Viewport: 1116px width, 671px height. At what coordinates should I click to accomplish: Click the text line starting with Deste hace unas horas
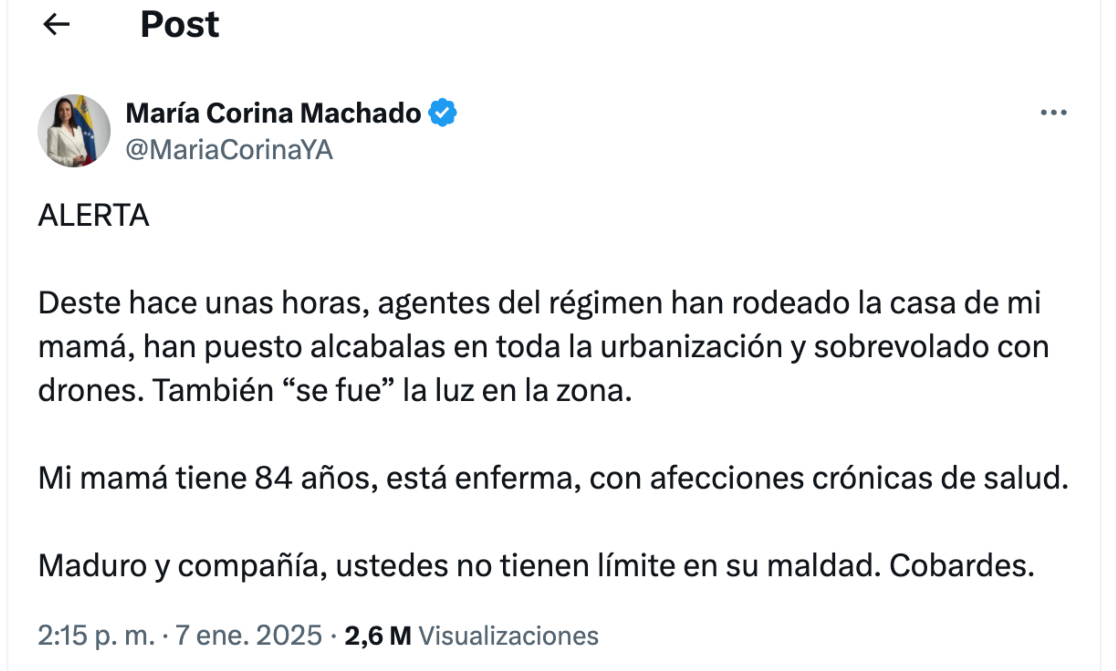click(x=540, y=303)
